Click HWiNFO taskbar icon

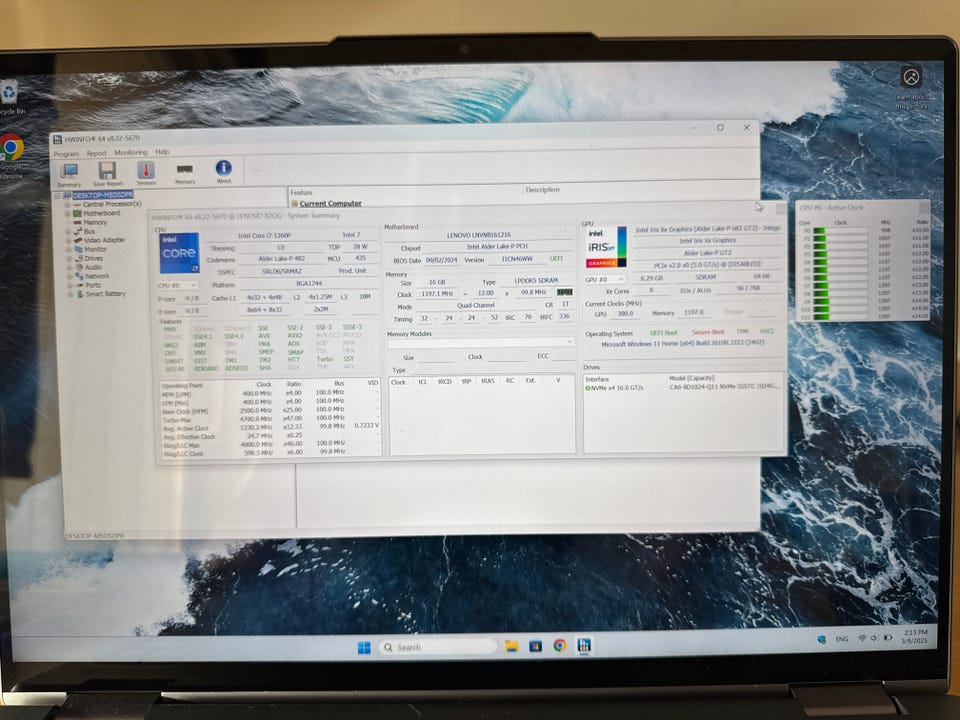point(583,645)
